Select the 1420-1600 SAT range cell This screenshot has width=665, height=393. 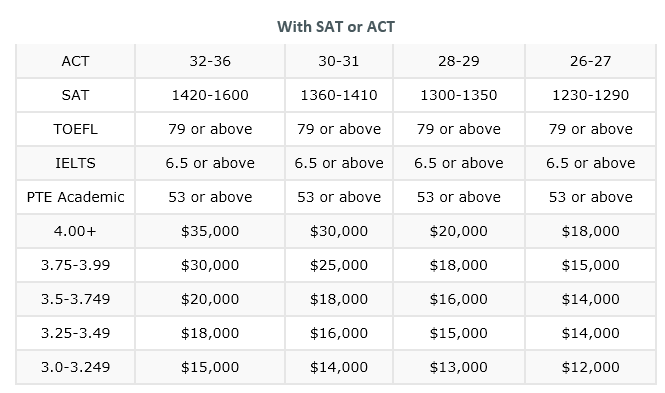pos(210,95)
